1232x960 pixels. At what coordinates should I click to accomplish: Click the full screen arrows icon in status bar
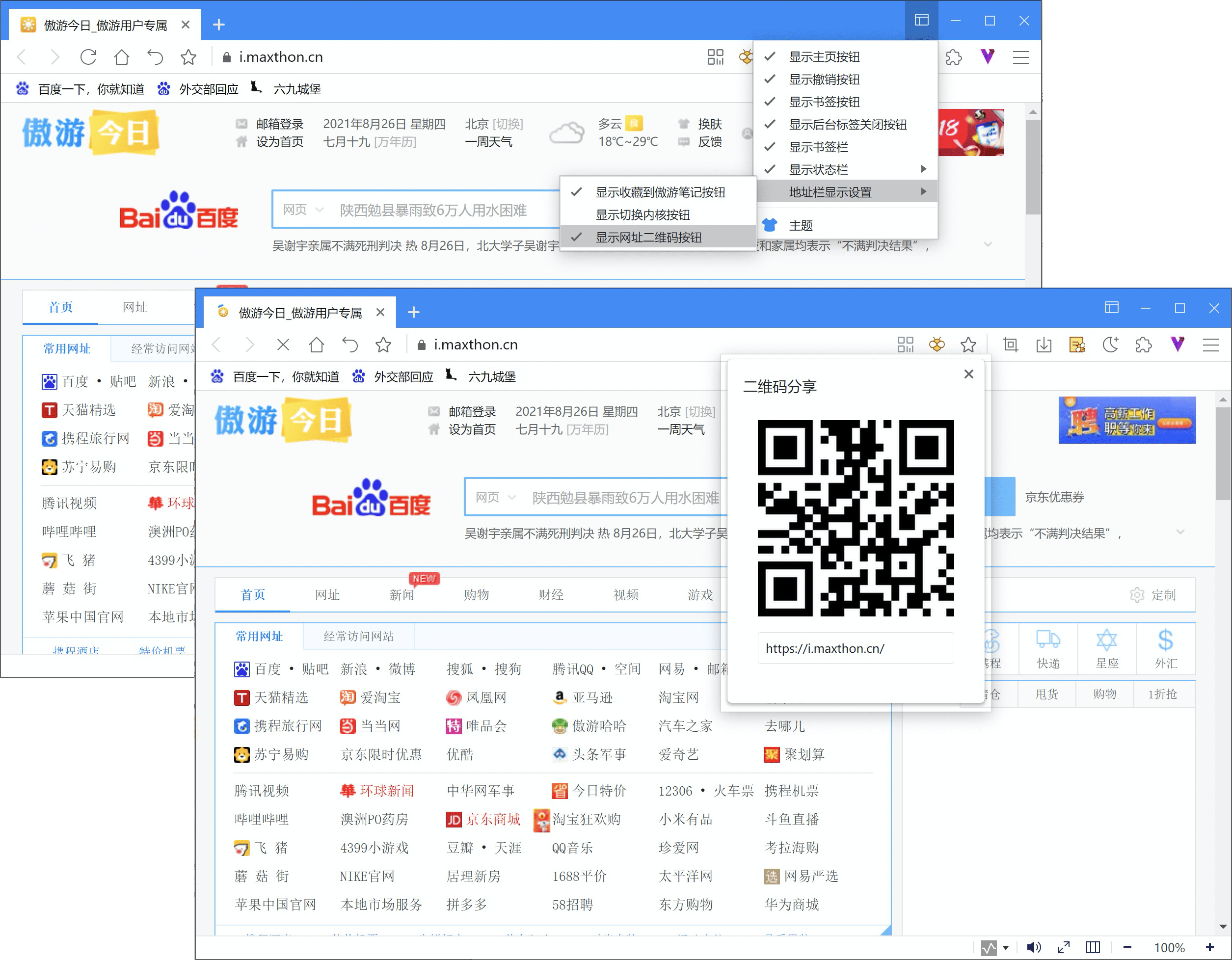click(x=1063, y=948)
